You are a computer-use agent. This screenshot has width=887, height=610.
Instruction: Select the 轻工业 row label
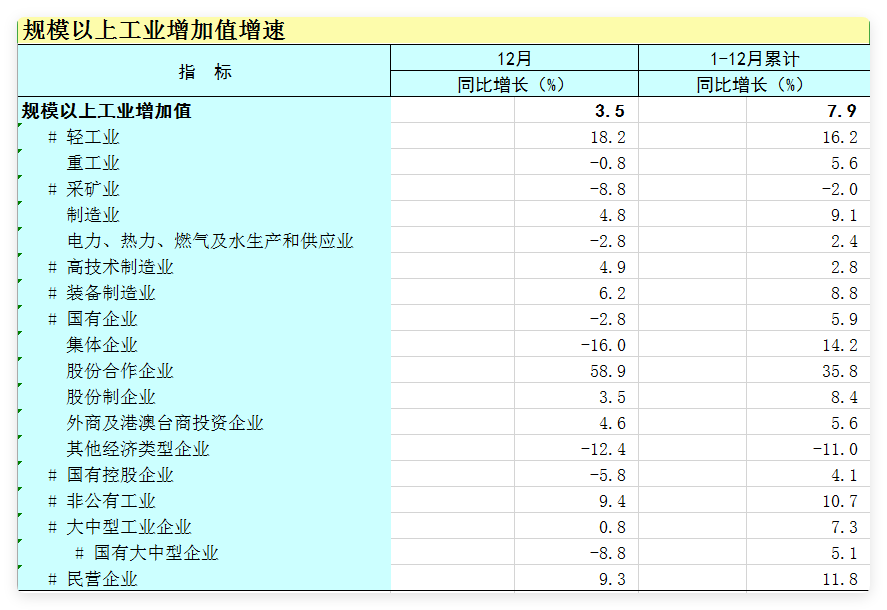coord(93,137)
